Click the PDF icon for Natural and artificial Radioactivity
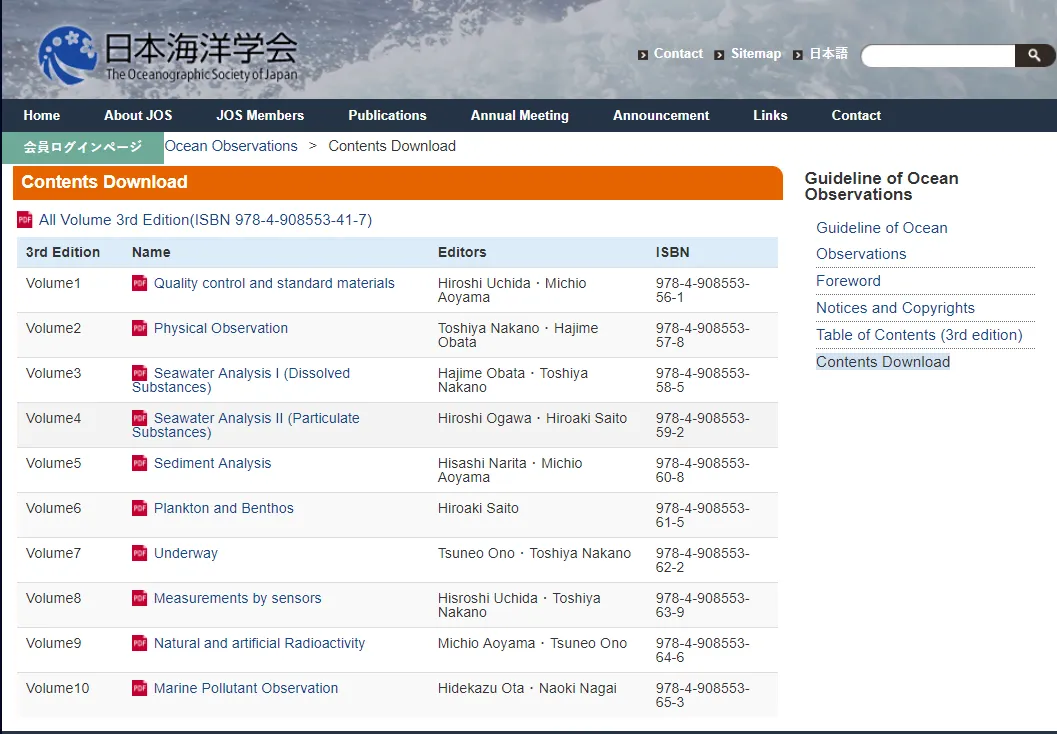 pos(139,644)
